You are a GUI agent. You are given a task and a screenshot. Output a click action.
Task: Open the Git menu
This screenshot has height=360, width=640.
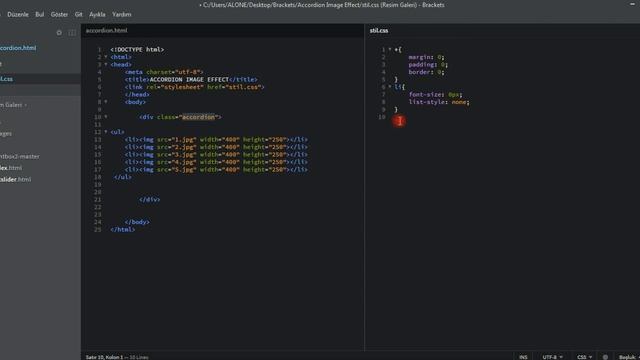pos(78,14)
